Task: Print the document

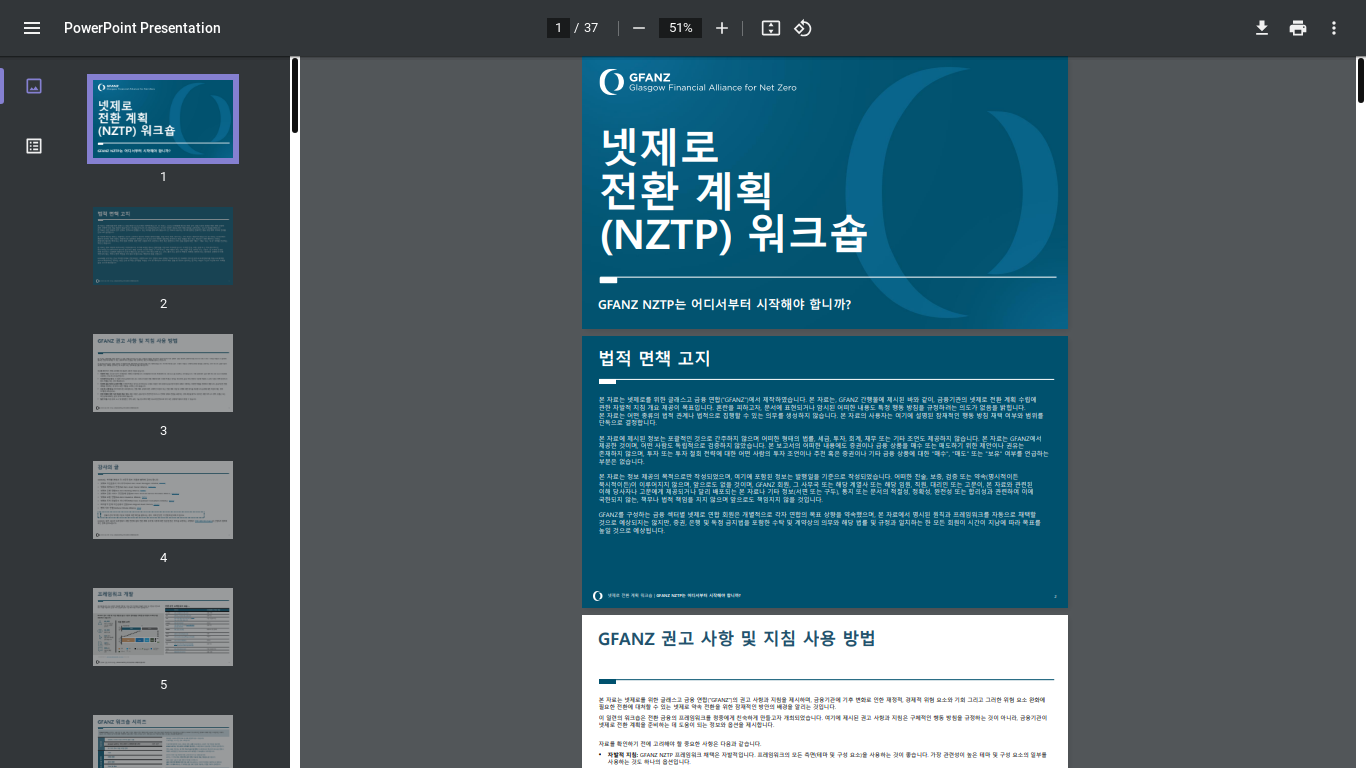Action: coord(1298,28)
